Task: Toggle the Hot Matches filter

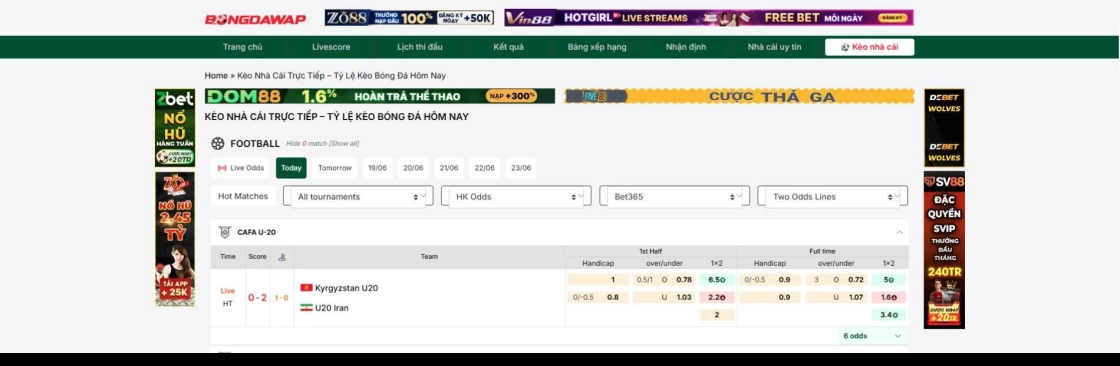Action: pos(243,196)
